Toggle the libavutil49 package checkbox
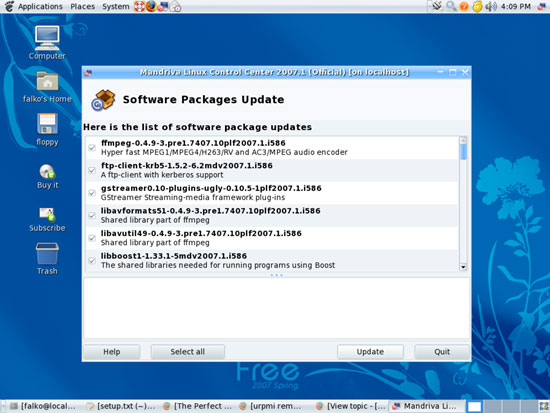The width and height of the screenshot is (550, 413). coord(92,238)
